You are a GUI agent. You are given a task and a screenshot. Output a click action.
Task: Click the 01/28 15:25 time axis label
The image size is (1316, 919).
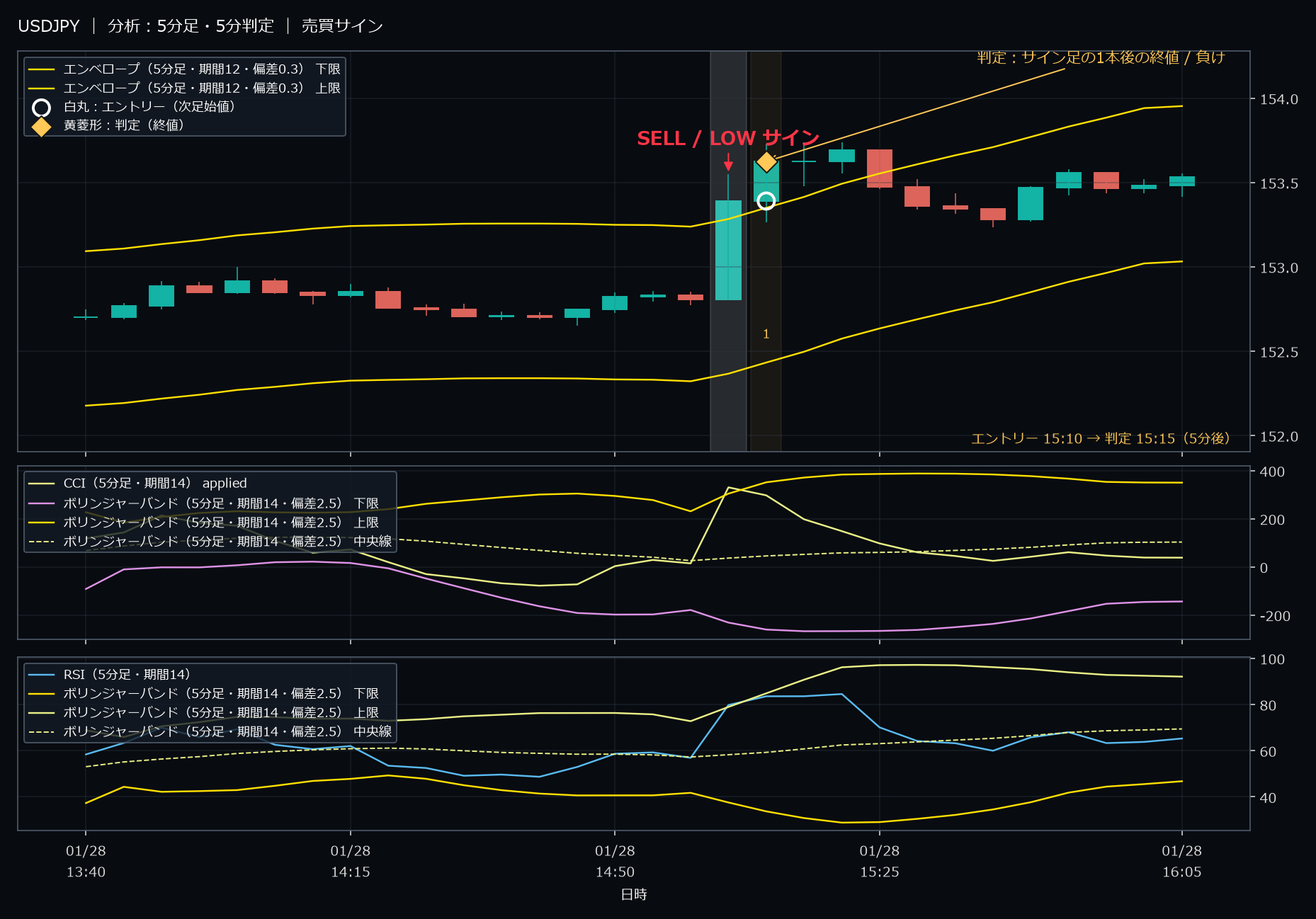(880, 861)
